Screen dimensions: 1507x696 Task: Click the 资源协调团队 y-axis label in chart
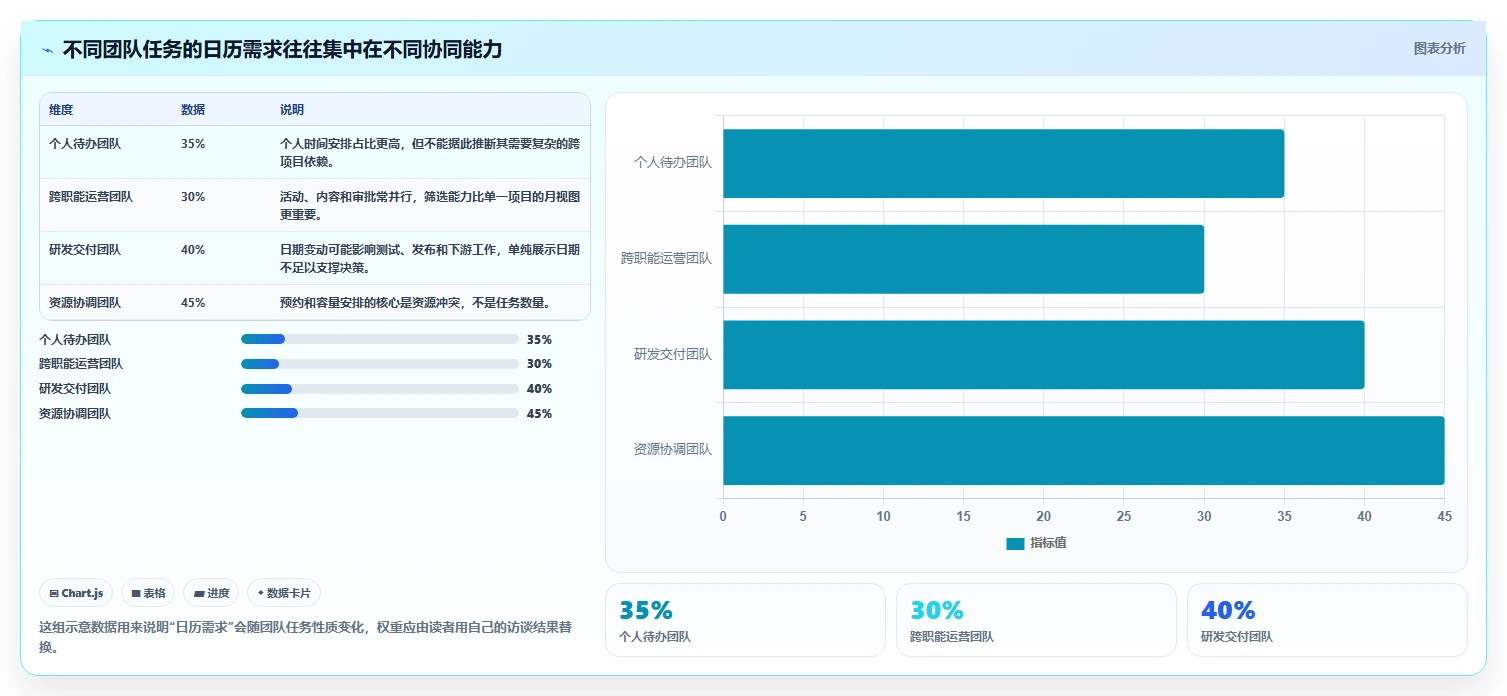pos(673,450)
